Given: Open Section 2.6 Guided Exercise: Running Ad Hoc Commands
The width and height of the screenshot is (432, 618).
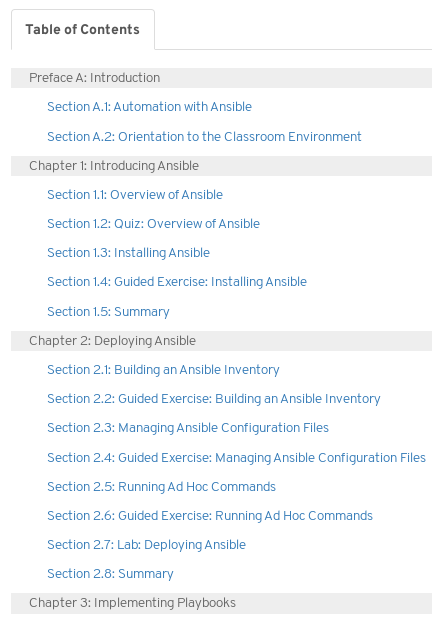Looking at the screenshot, I should click(x=210, y=516).
